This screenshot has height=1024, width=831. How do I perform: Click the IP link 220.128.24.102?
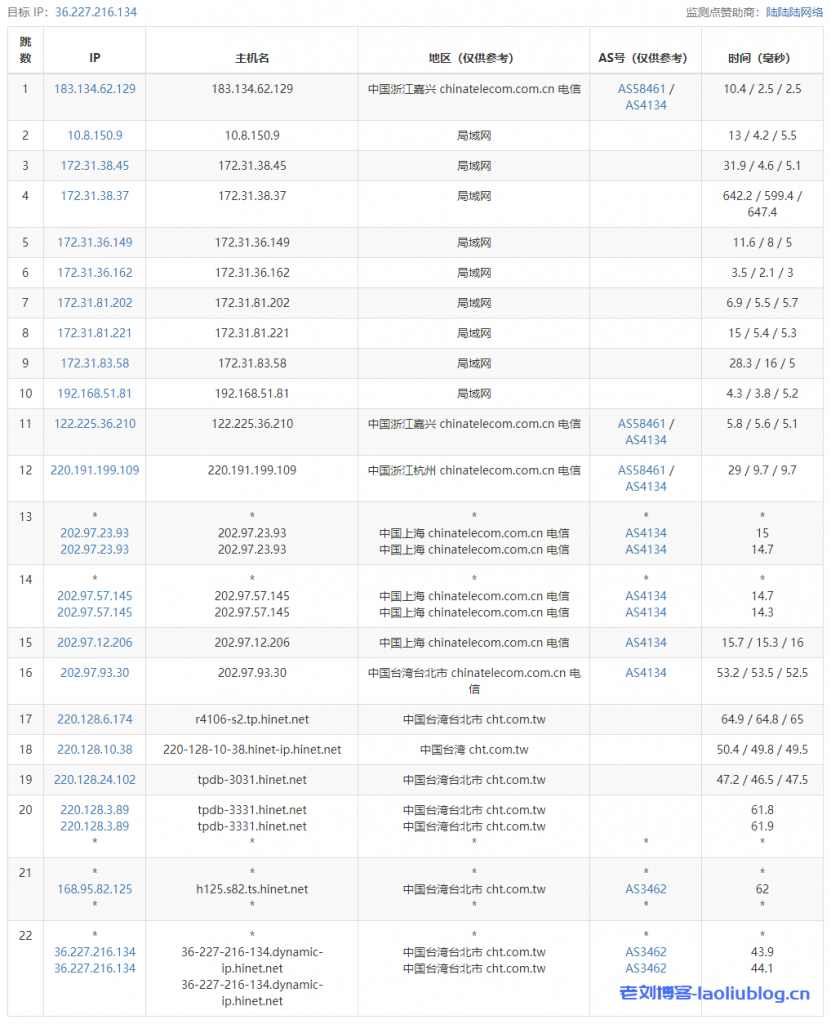pos(95,780)
